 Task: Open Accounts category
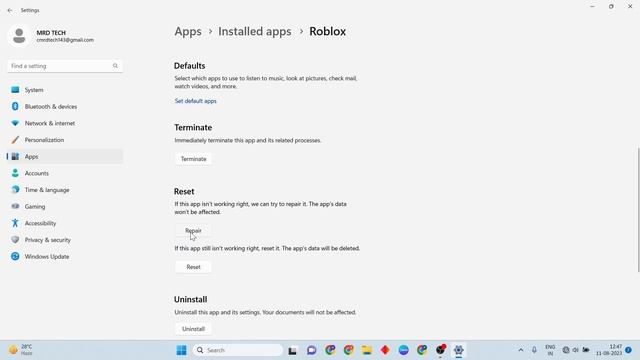point(64,173)
